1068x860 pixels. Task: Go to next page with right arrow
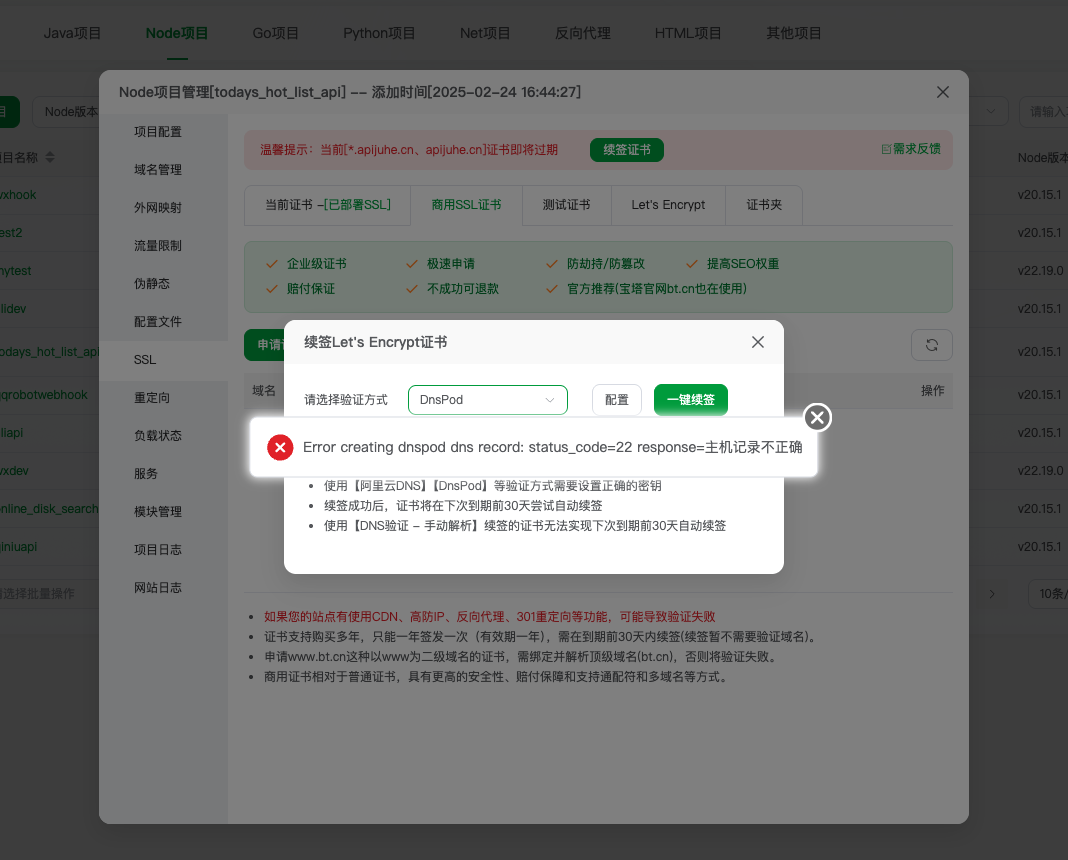991,593
